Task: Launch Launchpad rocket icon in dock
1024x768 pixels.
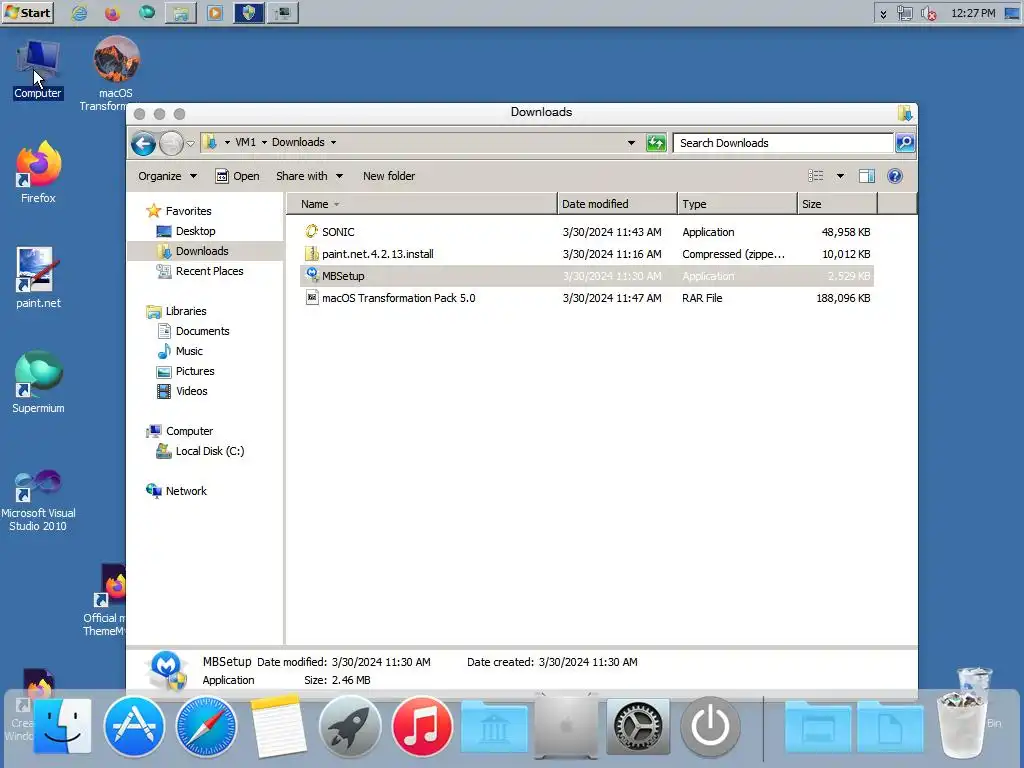Action: (350, 726)
